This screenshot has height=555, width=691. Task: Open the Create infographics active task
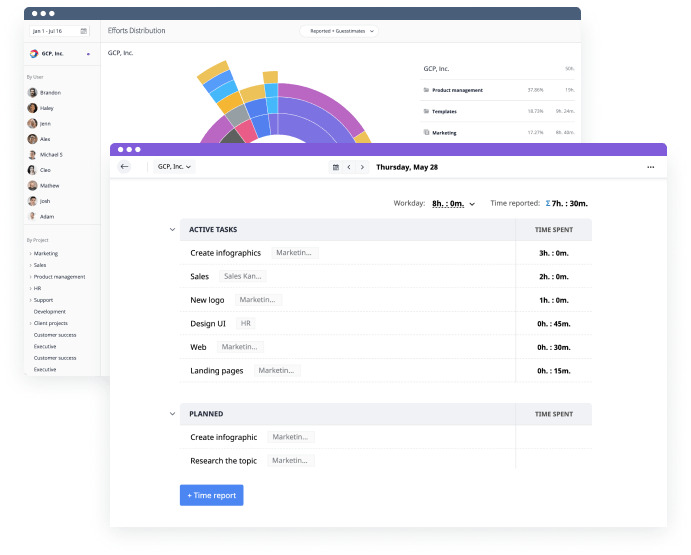click(x=225, y=253)
